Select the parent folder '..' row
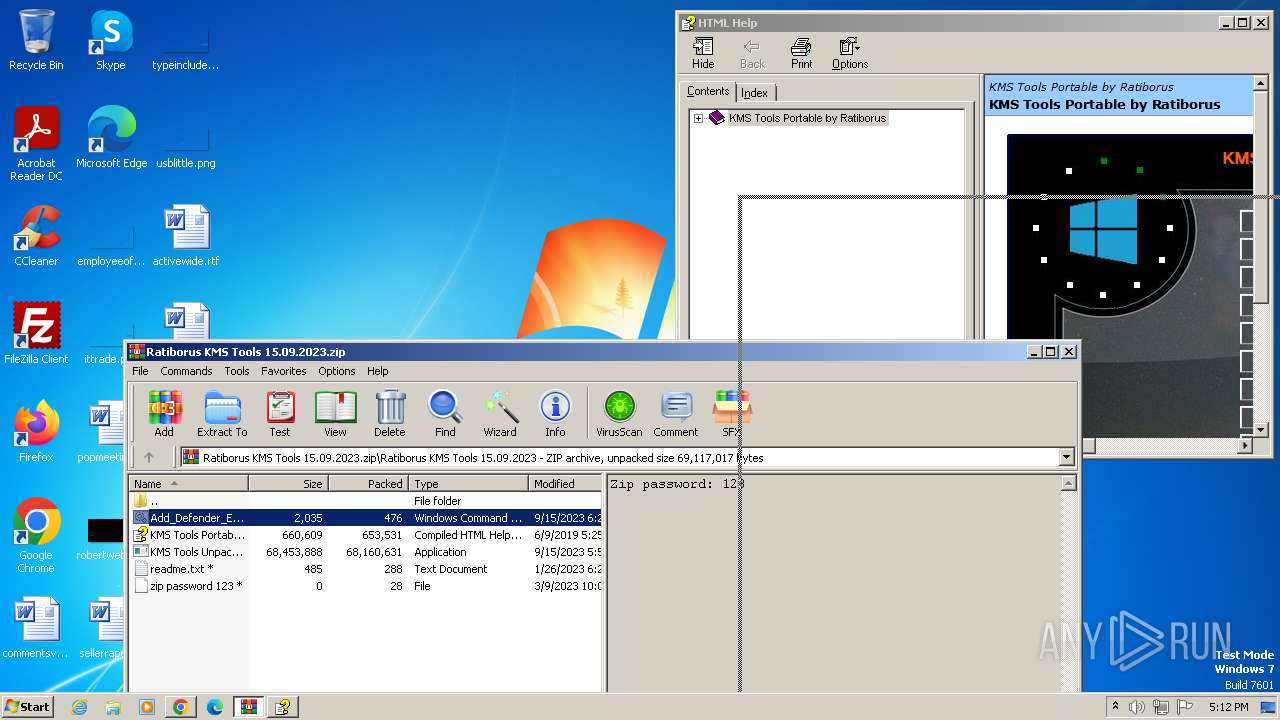The width and height of the screenshot is (1280, 720). [x=366, y=501]
